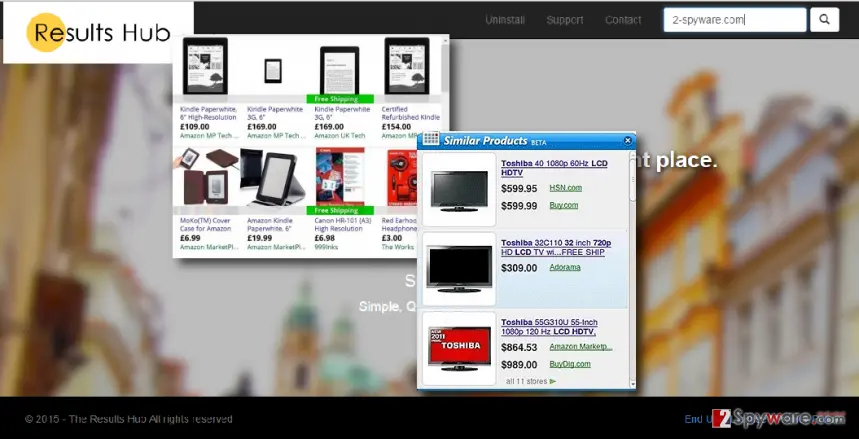Screen dimensions: 859x439
Task: Click $309.00 price text
Action: (x=519, y=268)
